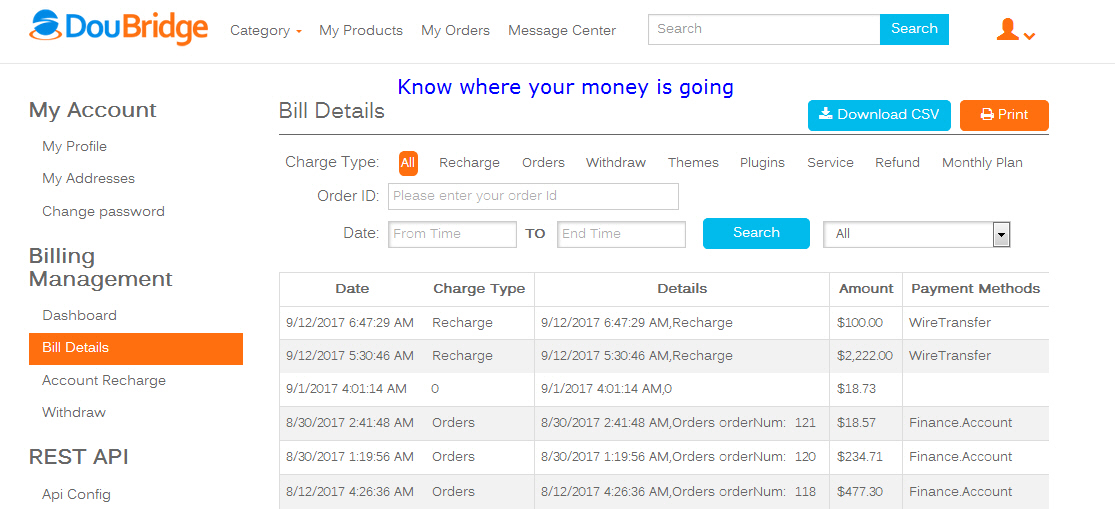This screenshot has height=509, width=1115.
Task: Select Bill Details in the sidebar
Action: (136, 348)
